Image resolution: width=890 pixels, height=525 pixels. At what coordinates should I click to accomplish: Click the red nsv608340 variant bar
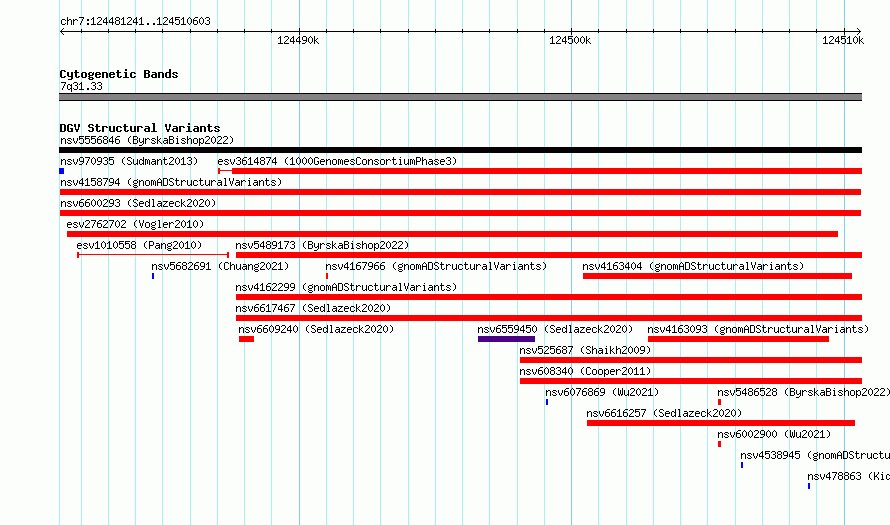pos(691,381)
